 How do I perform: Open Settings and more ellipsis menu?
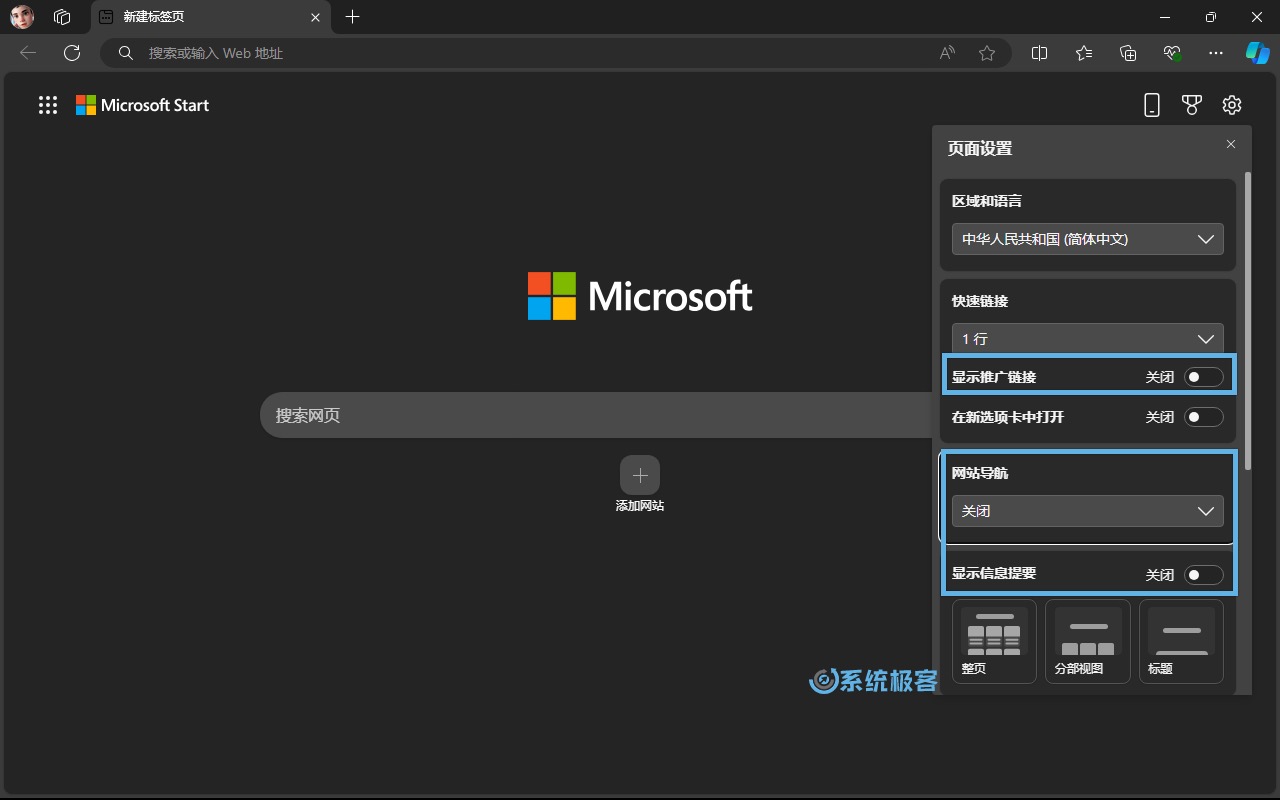point(1216,53)
